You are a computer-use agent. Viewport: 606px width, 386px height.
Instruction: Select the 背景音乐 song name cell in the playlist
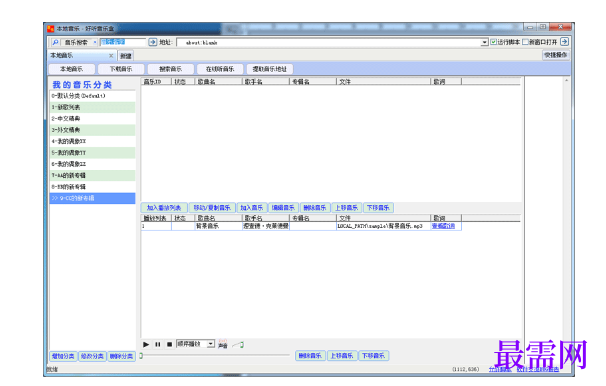pos(218,226)
